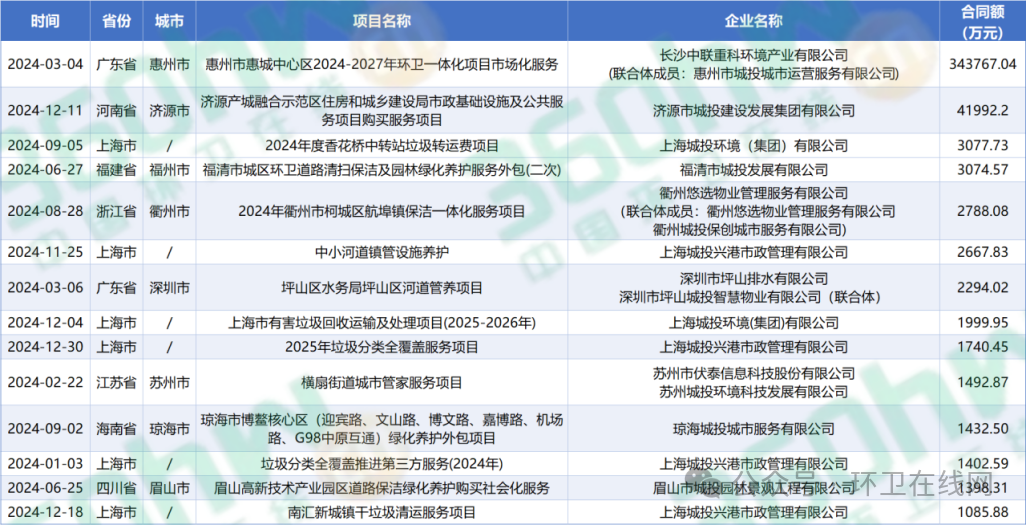Select date cell 2024-01-03
The image size is (1026, 525).
45,464
